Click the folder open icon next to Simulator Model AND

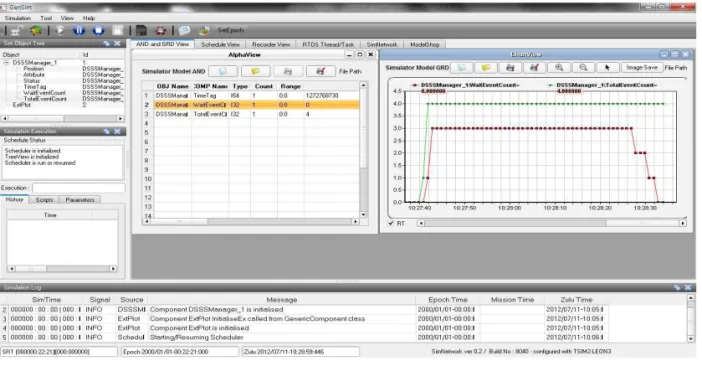[255, 71]
